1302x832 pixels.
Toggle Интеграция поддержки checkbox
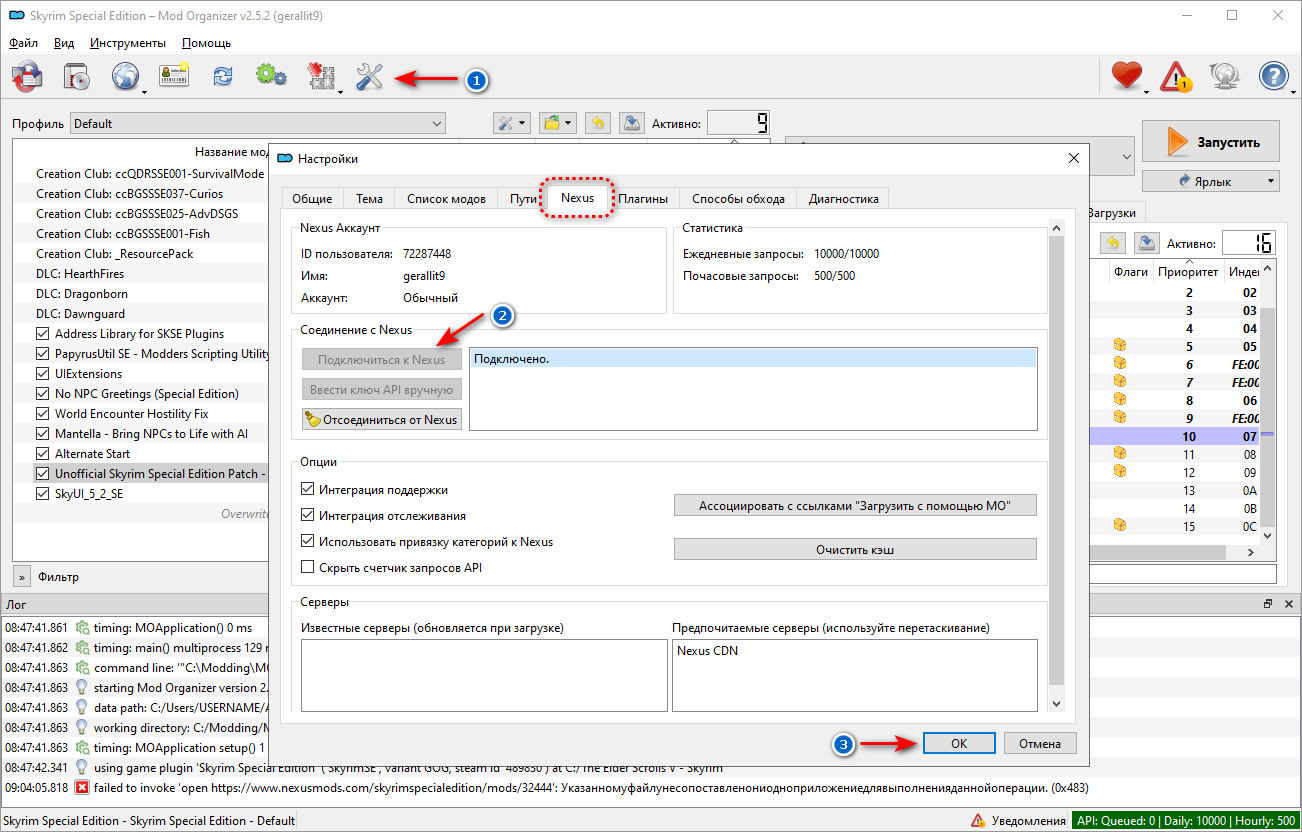[x=308, y=490]
